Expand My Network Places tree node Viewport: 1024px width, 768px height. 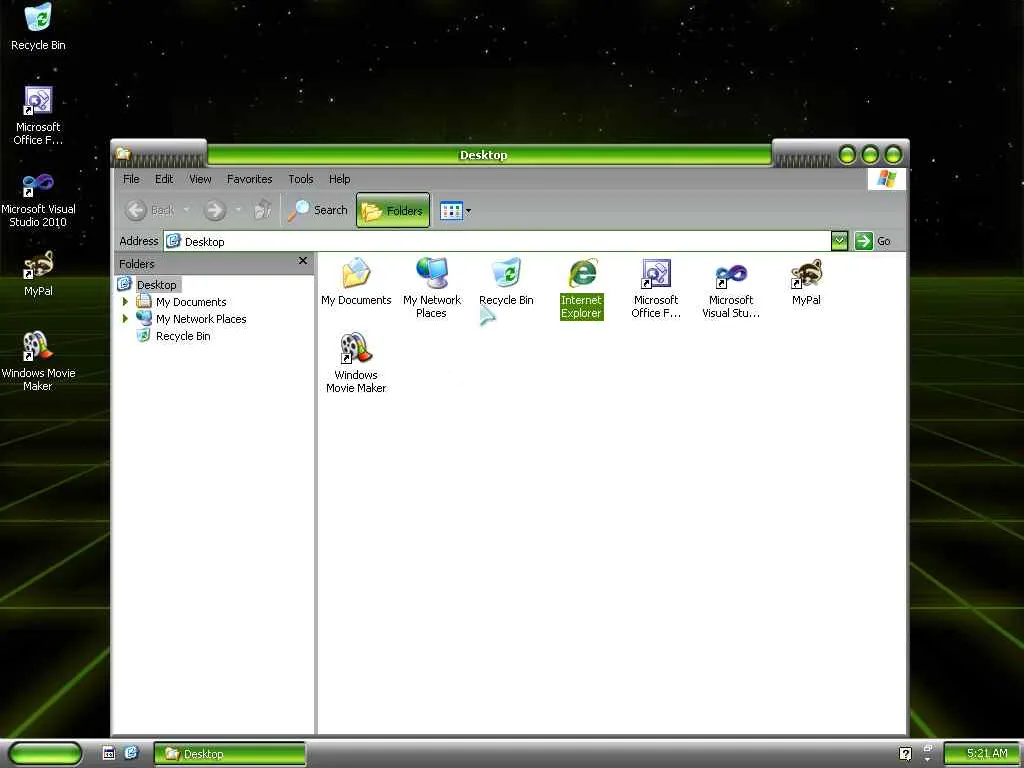pyautogui.click(x=125, y=319)
